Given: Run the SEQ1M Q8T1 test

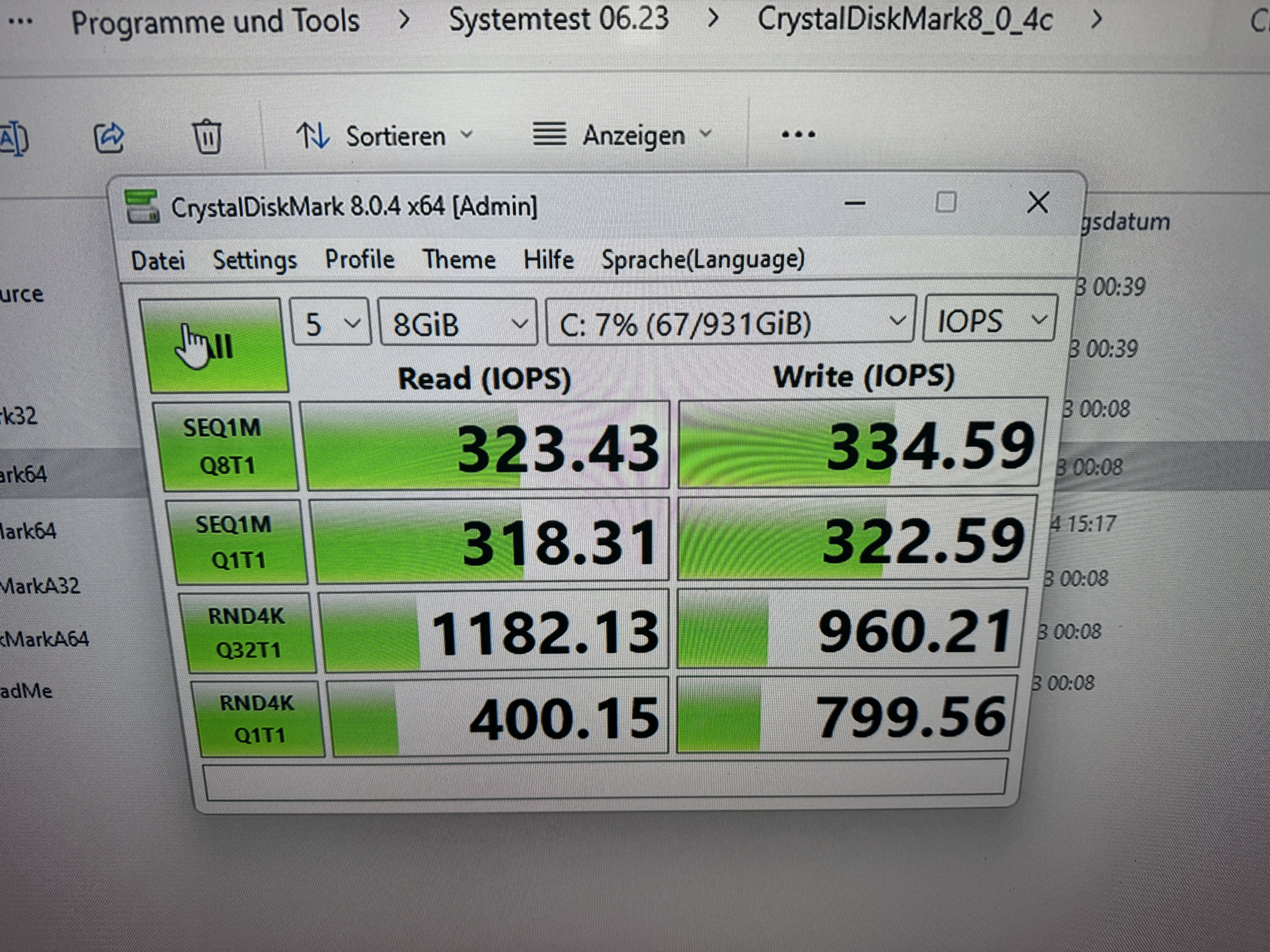Looking at the screenshot, I should click(226, 447).
